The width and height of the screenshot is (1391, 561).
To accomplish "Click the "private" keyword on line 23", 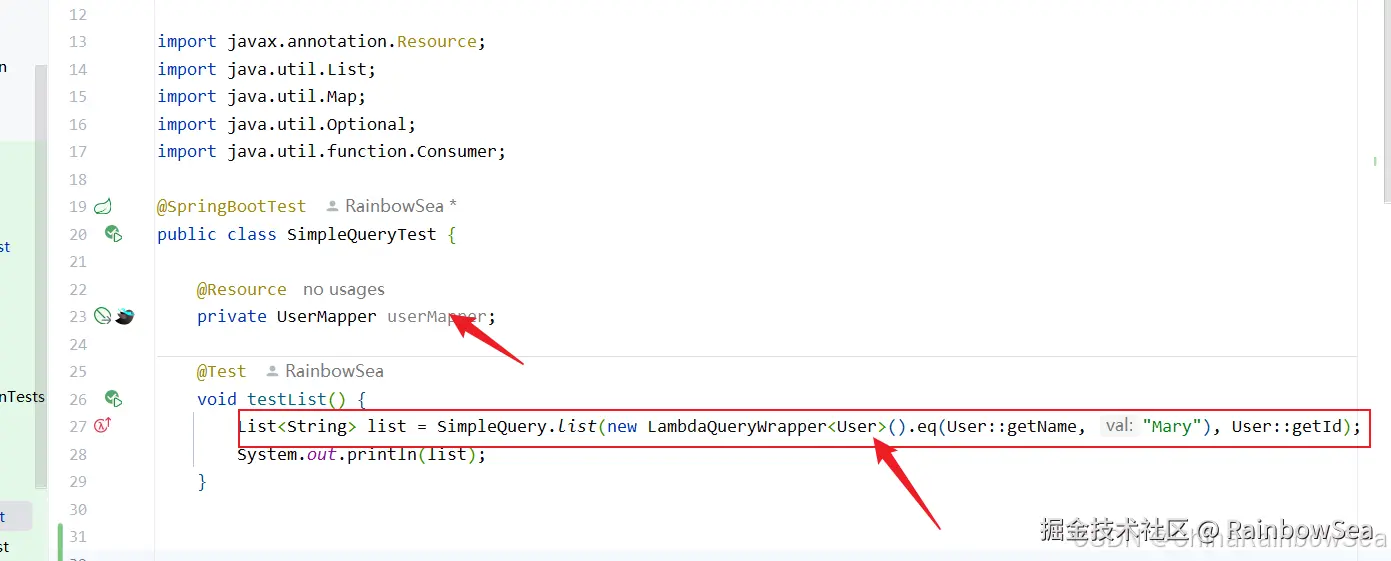I will pyautogui.click(x=231, y=316).
